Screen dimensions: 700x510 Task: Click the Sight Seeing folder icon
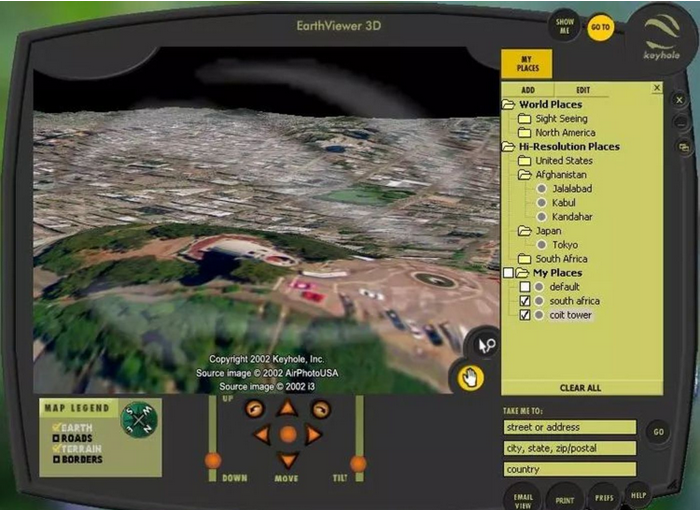(524, 119)
